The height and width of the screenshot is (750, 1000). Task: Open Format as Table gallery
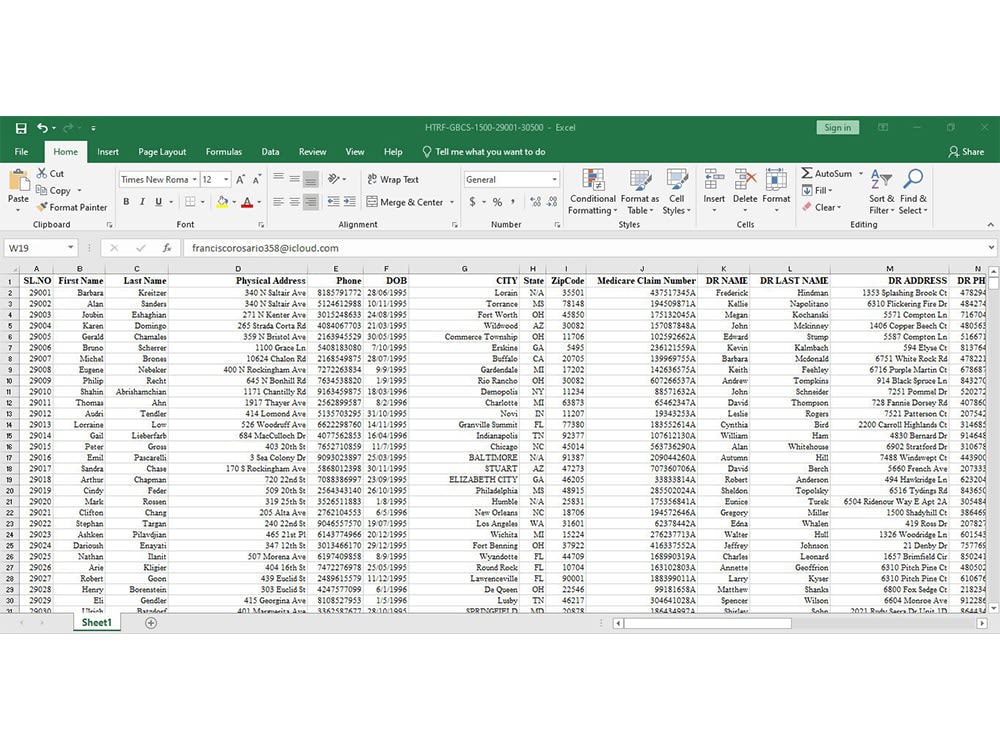pos(640,191)
